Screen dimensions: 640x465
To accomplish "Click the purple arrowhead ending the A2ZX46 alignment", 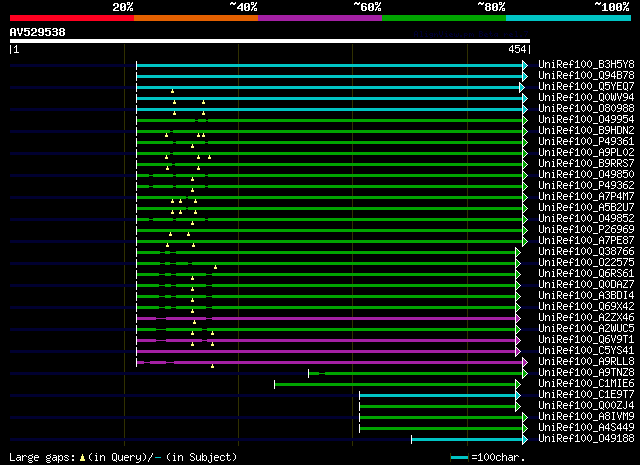I will click(518, 318).
